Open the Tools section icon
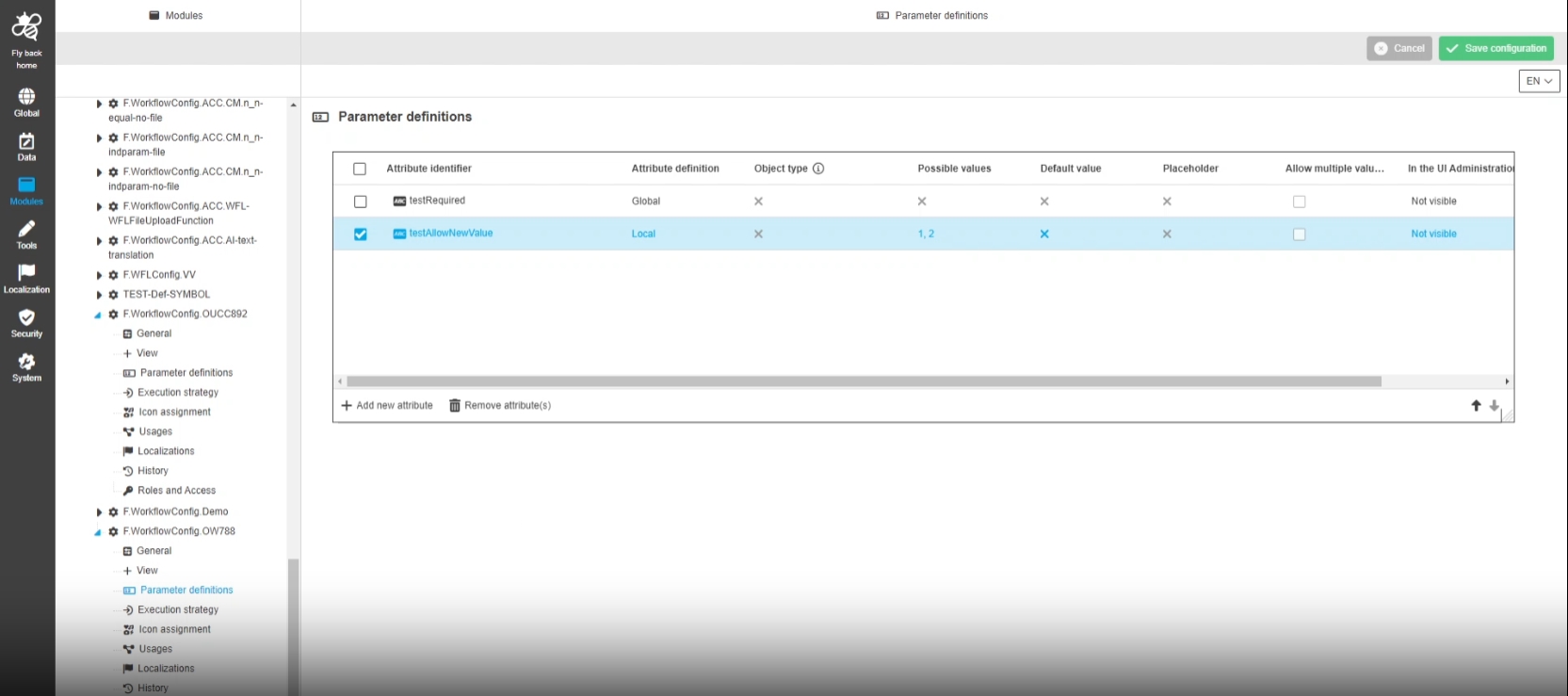Viewport: 1568px width, 696px height. coord(26,230)
